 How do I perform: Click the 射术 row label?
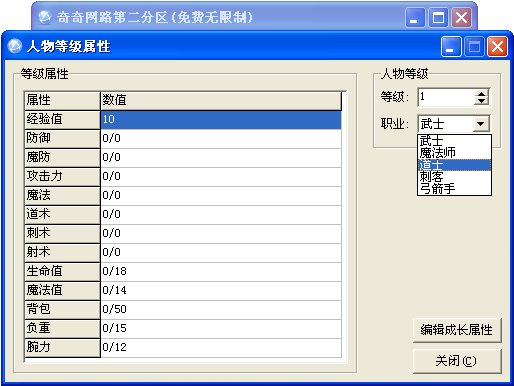pyautogui.click(x=62, y=252)
